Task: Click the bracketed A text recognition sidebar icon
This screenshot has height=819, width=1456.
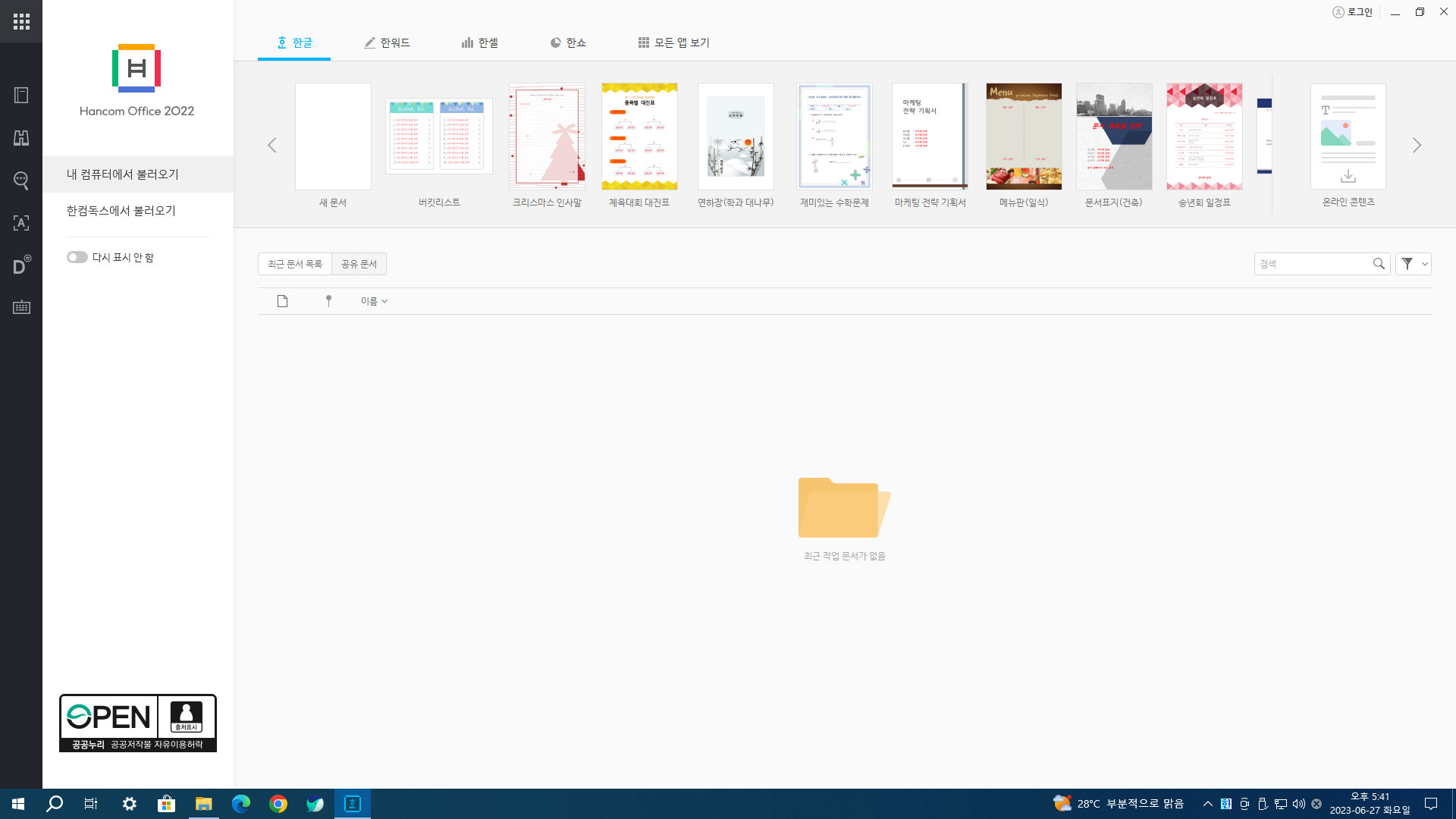Action: point(21,223)
